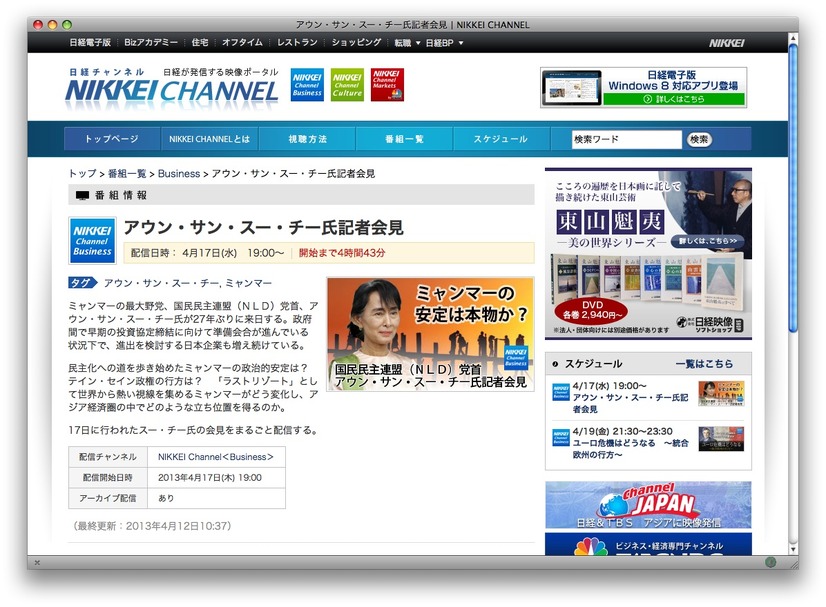Image resolution: width=826 pixels, height=607 pixels.
Task: Click the ビジネス・経済専門チャンネル banner
Action: coord(648,544)
